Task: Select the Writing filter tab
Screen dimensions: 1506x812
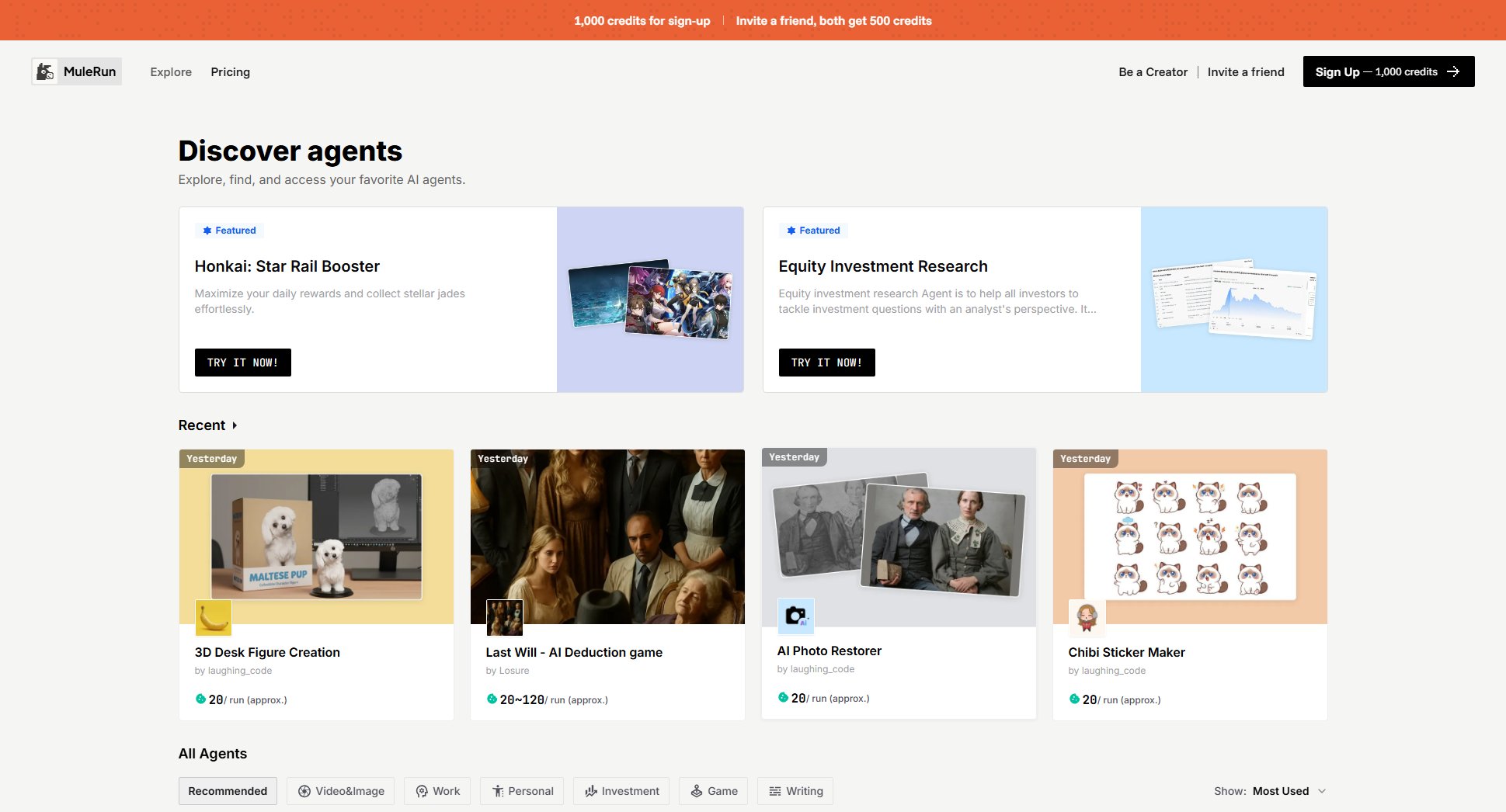Action: (795, 791)
